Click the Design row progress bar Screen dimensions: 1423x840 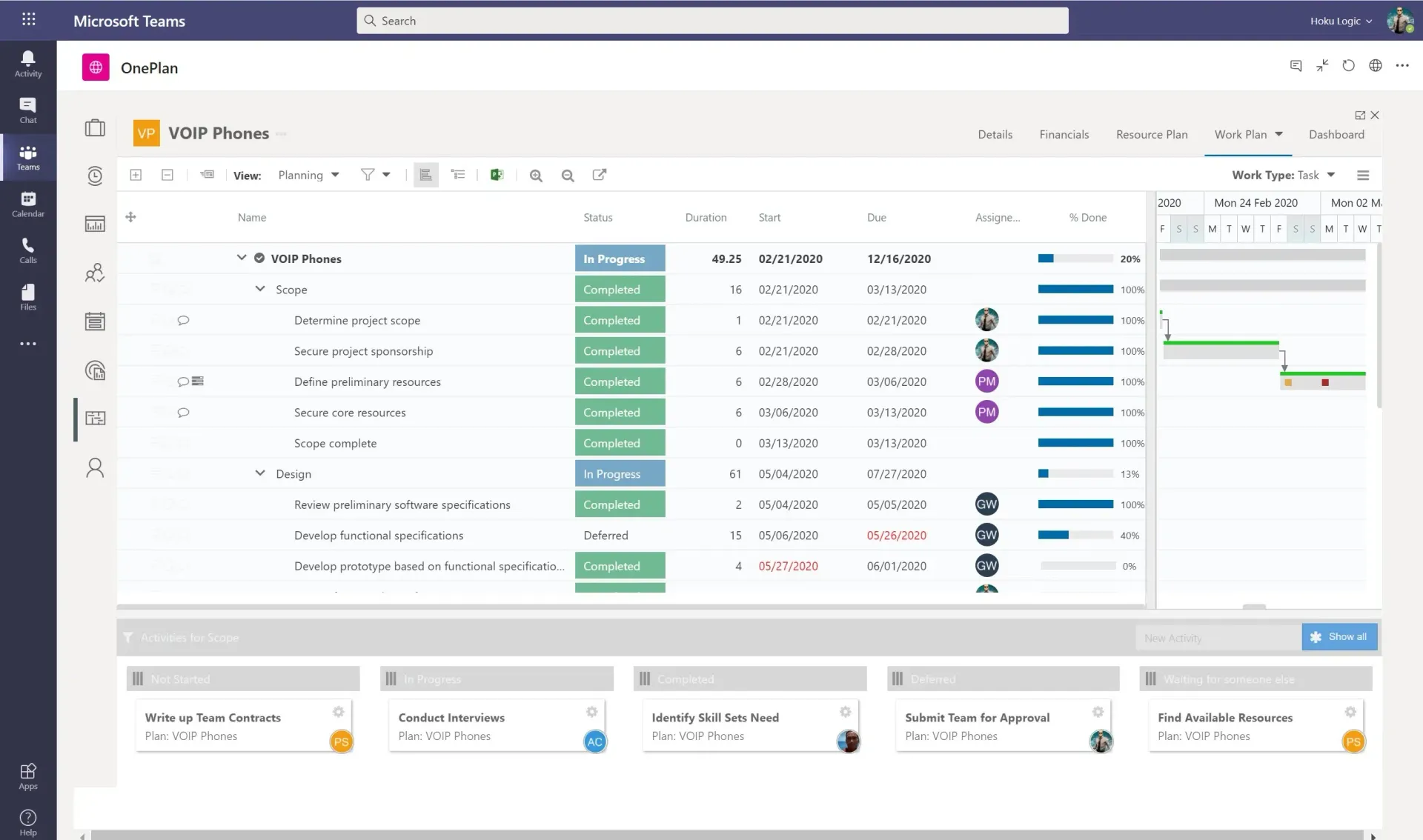1075,474
